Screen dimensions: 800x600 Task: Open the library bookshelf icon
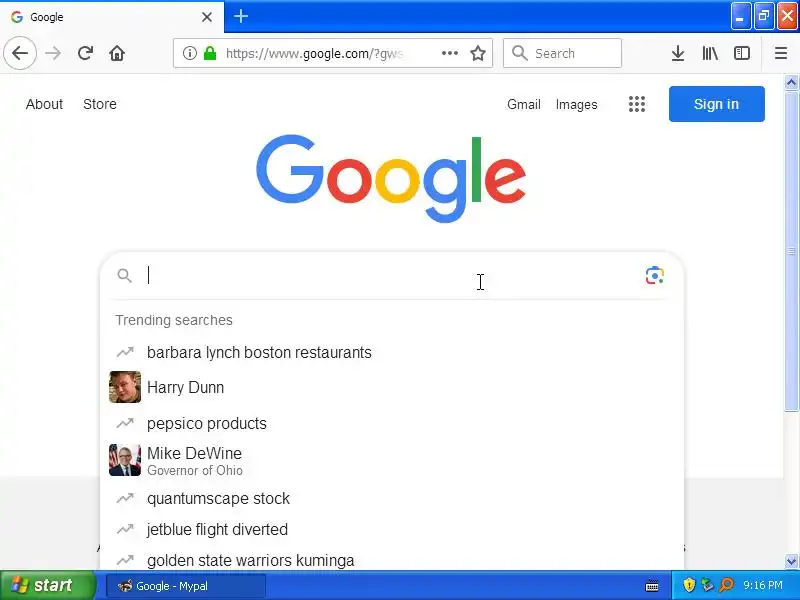[x=710, y=53]
